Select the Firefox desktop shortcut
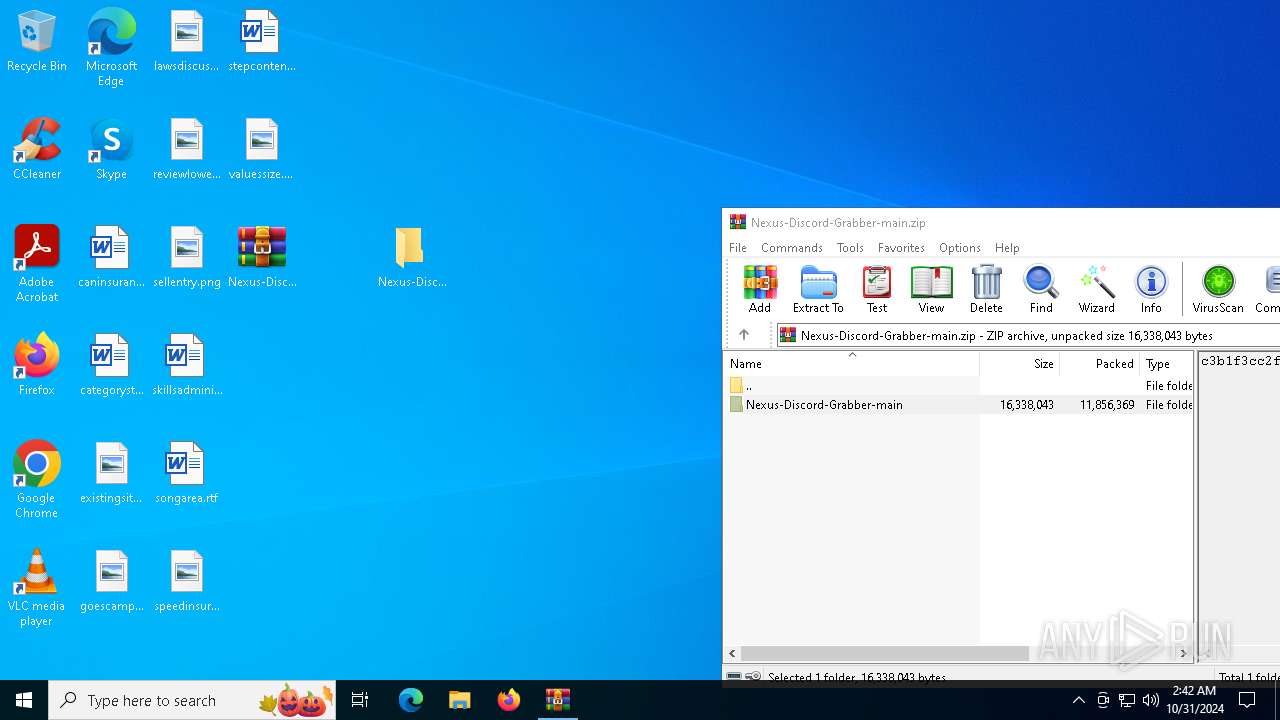Image resolution: width=1280 pixels, height=720 pixels. tap(36, 364)
